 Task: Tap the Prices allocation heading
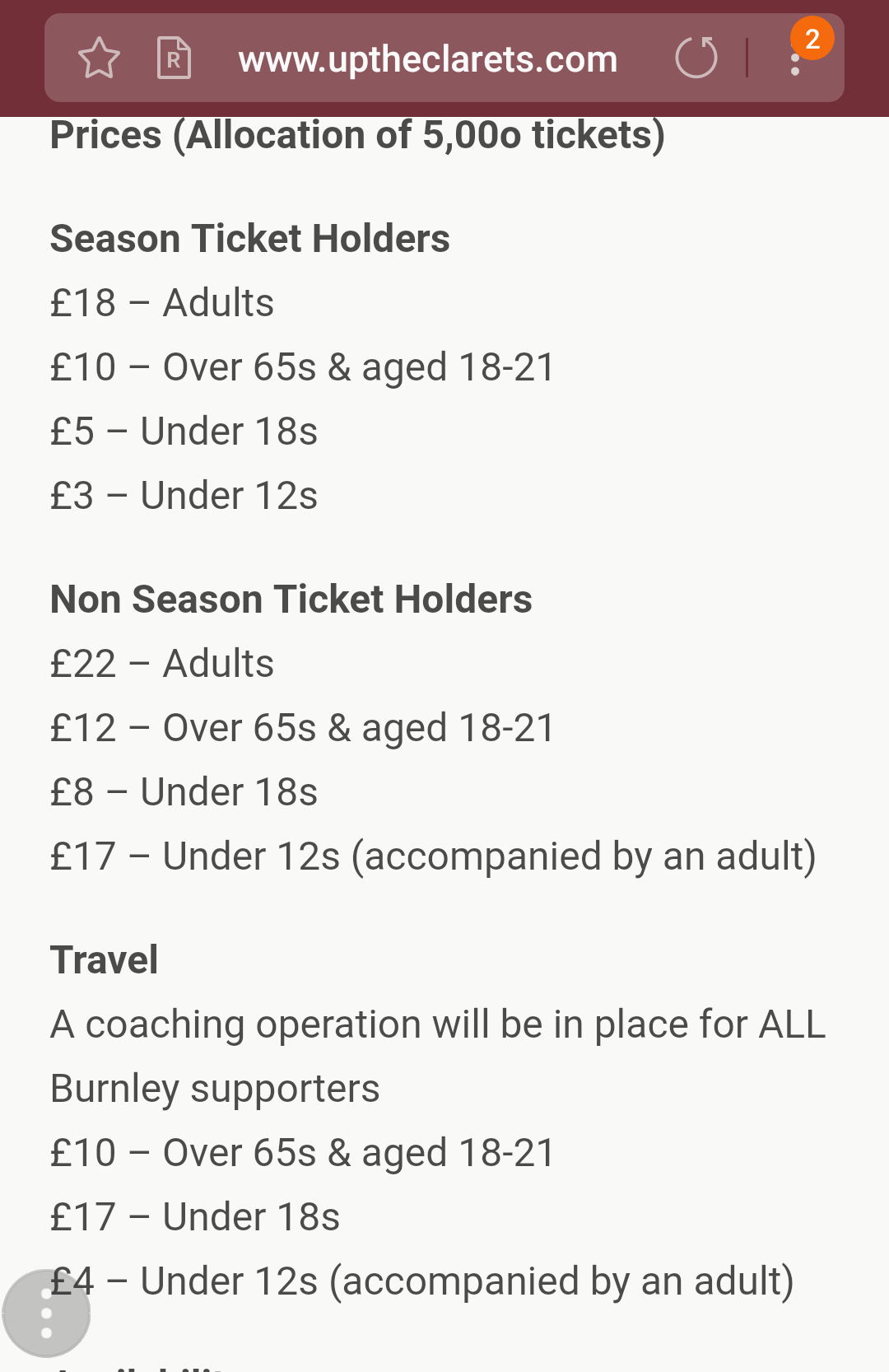point(357,135)
